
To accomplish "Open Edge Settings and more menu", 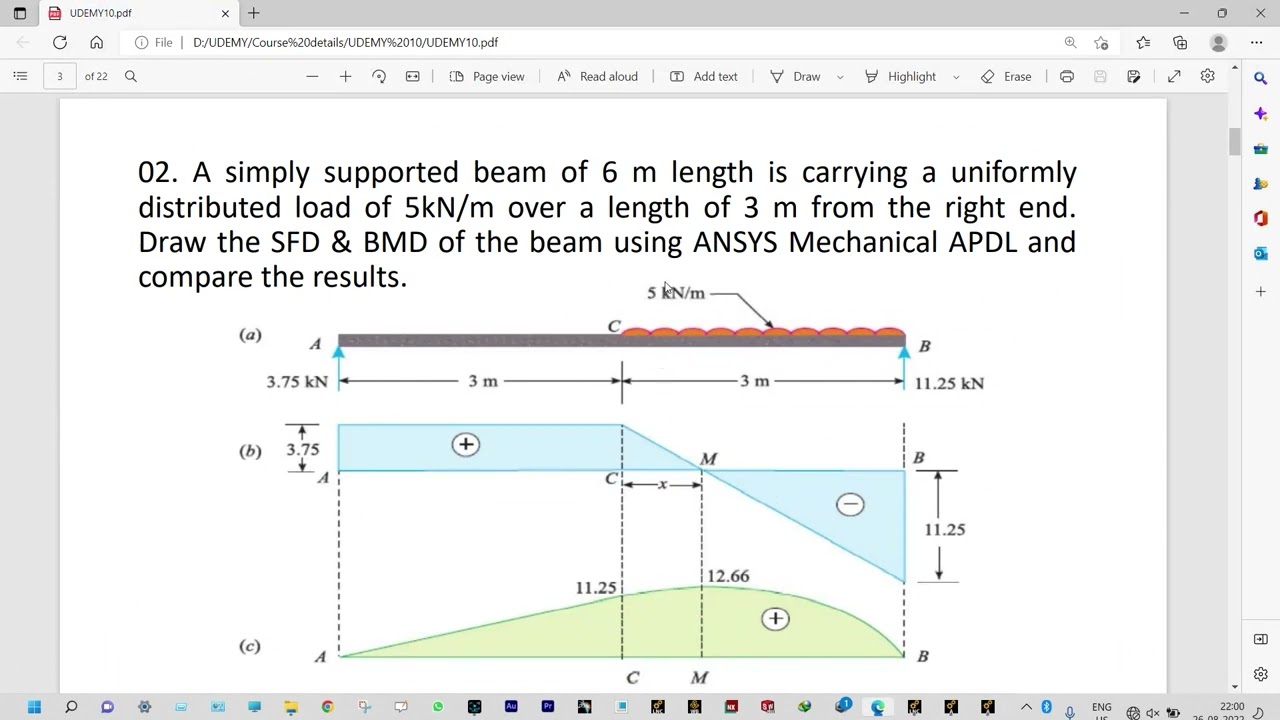I will (1256, 42).
